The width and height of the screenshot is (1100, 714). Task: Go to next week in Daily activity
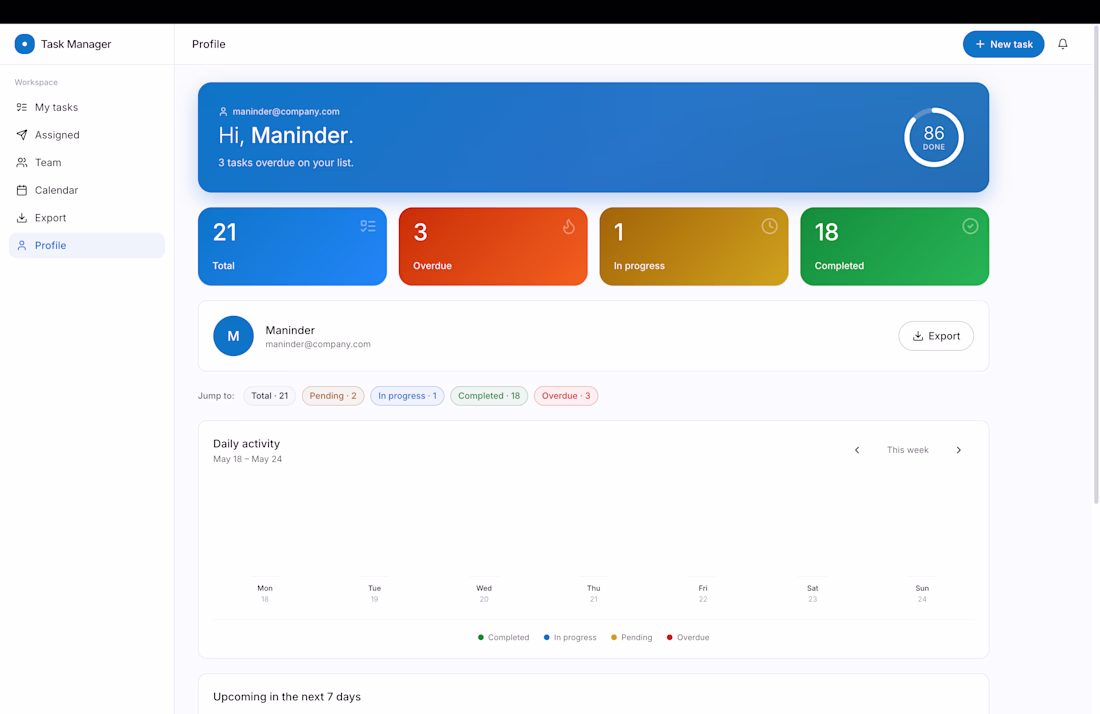[x=958, y=450]
